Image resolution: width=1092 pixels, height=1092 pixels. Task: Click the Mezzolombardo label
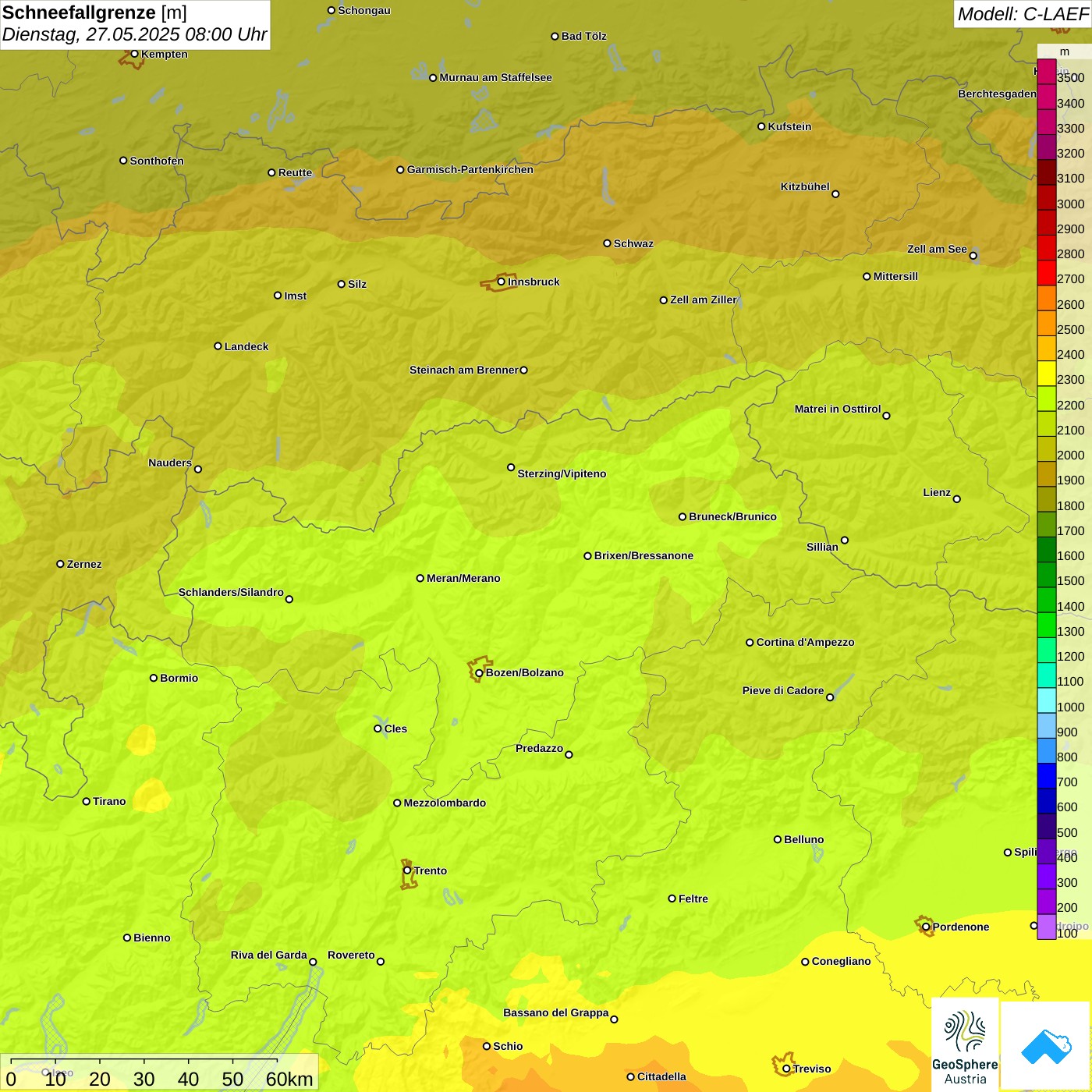(x=445, y=803)
